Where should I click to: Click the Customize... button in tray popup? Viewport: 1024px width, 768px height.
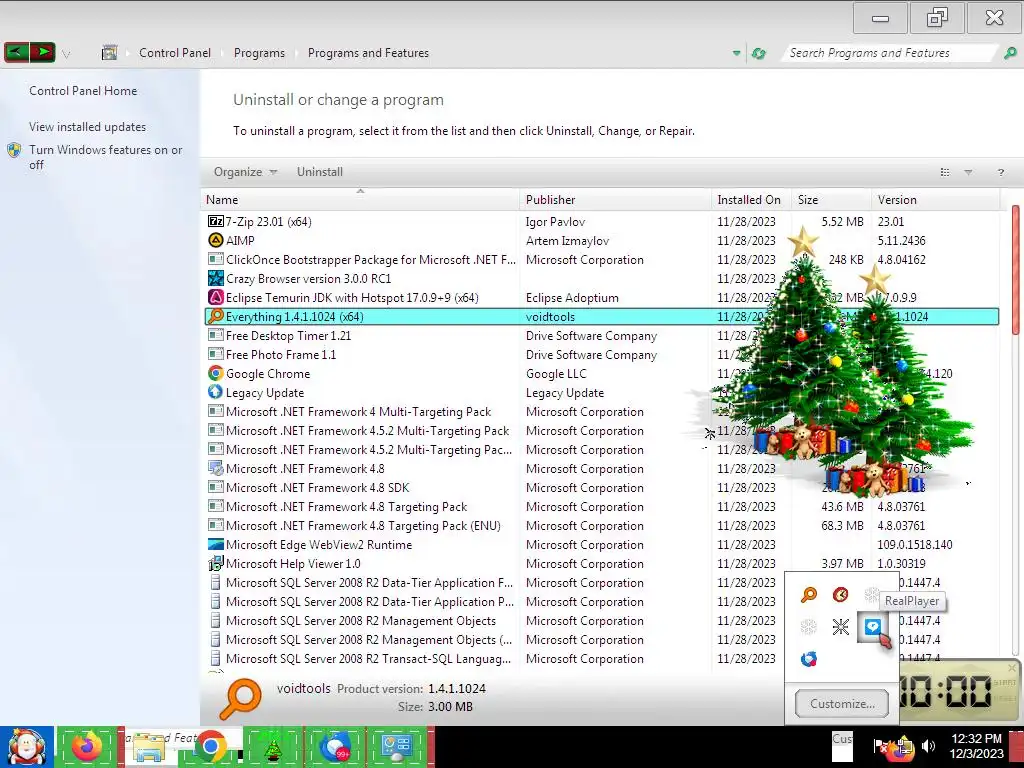[x=842, y=703]
